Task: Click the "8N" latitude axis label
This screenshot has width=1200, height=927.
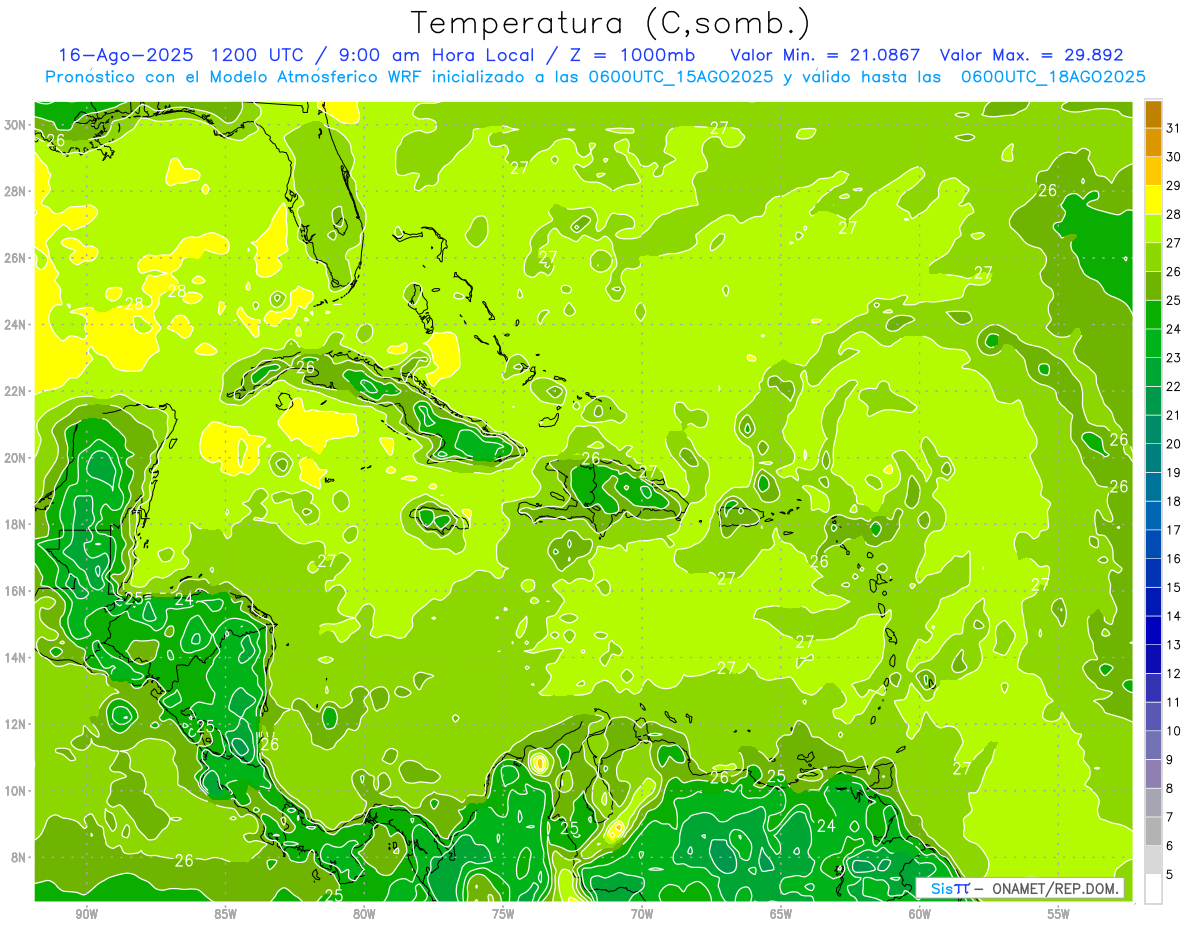Action: (x=20, y=858)
